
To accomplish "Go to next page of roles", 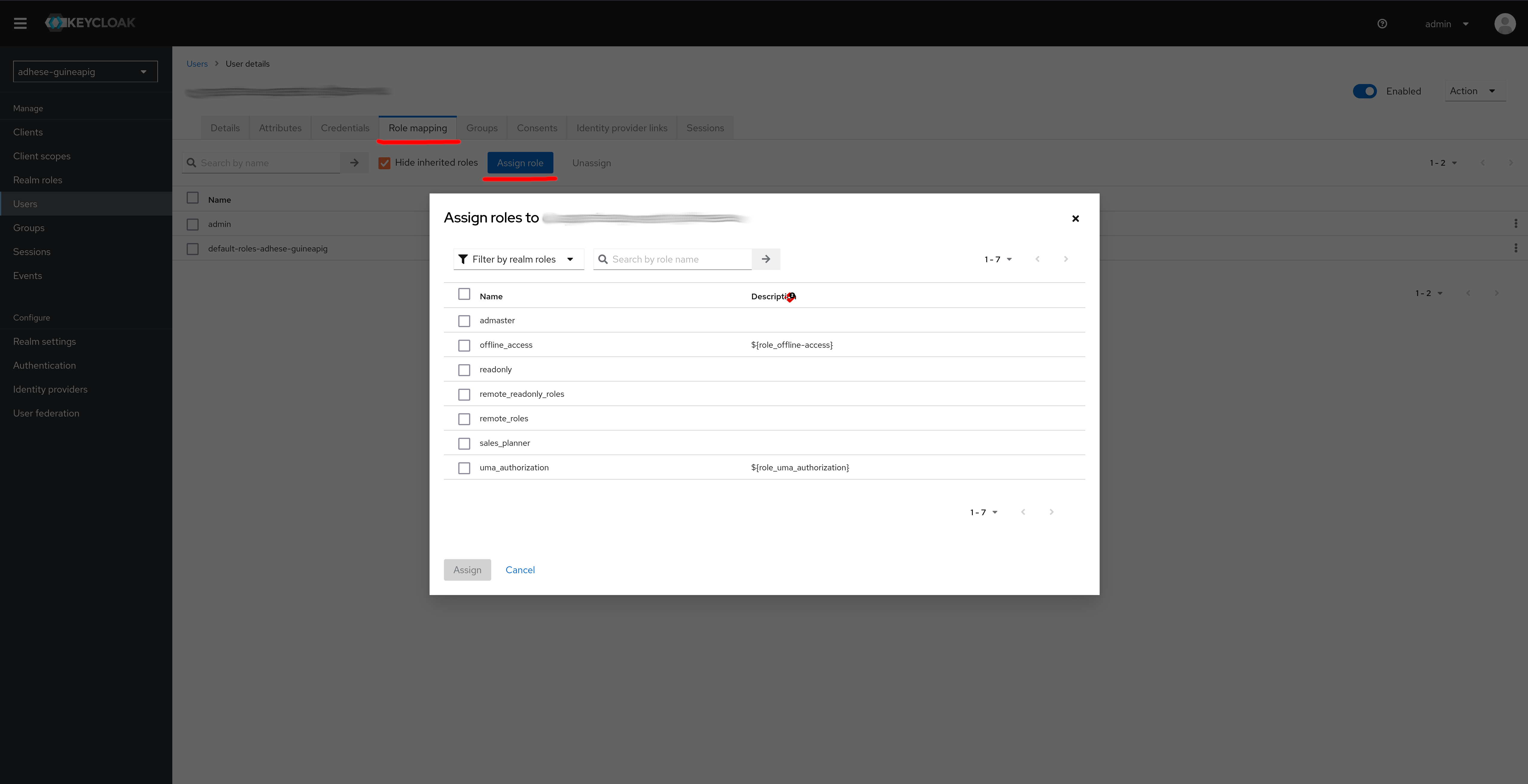I will 1066,259.
